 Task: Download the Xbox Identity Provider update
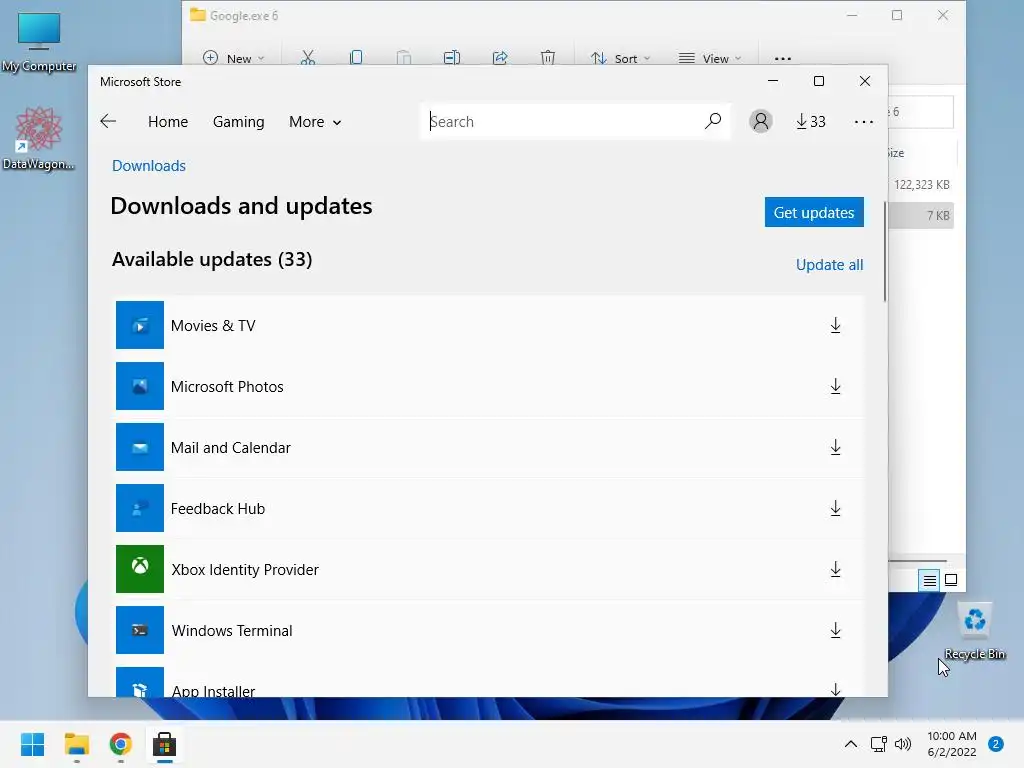pyautogui.click(x=835, y=569)
